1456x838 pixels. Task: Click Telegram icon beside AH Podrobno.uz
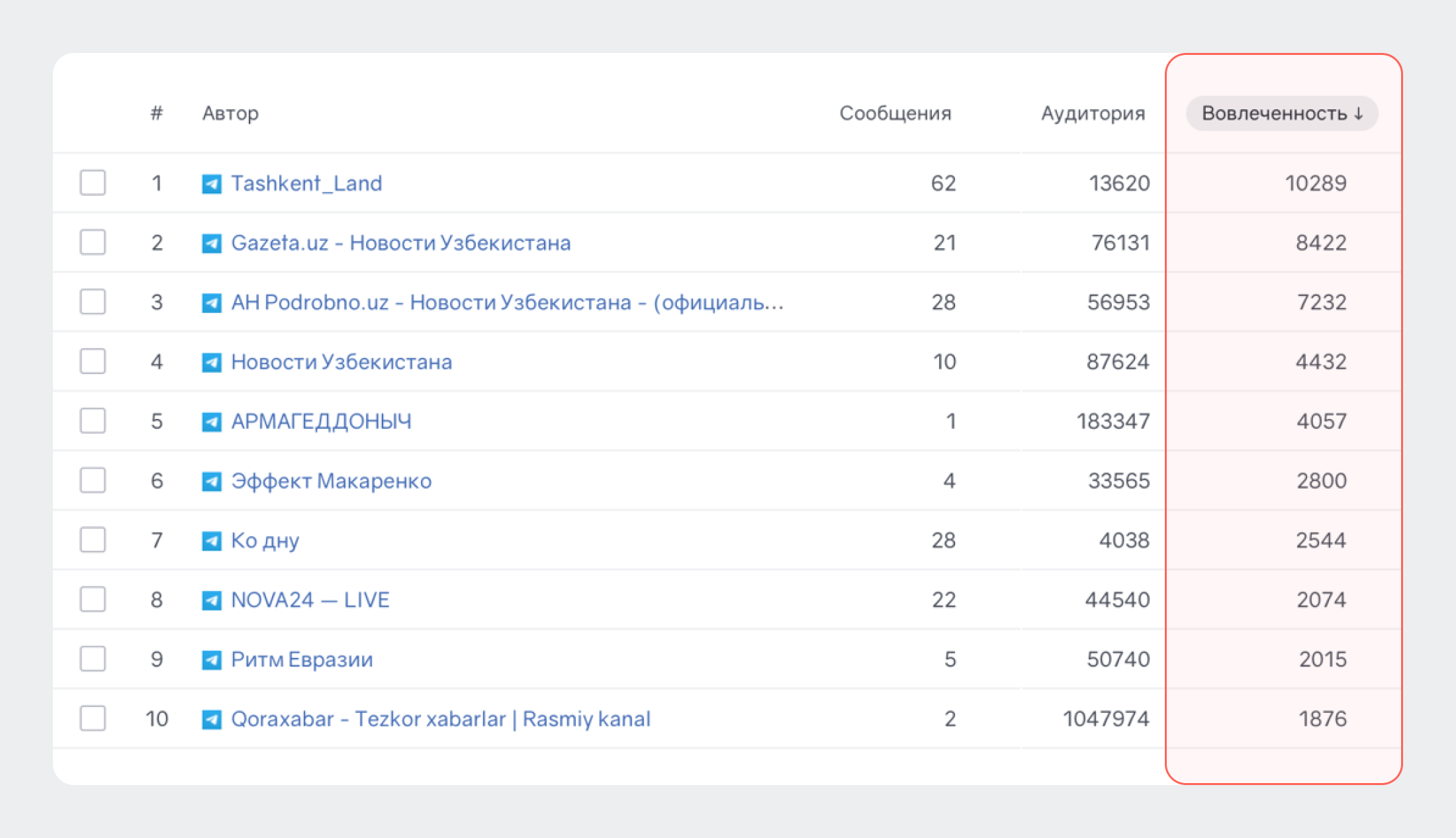[x=212, y=303]
